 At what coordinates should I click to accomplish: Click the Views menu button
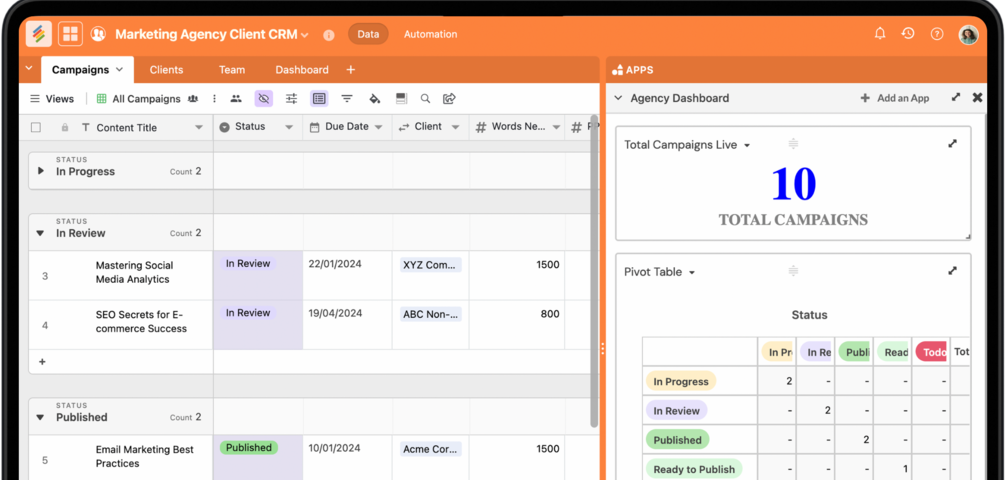click(x=51, y=99)
